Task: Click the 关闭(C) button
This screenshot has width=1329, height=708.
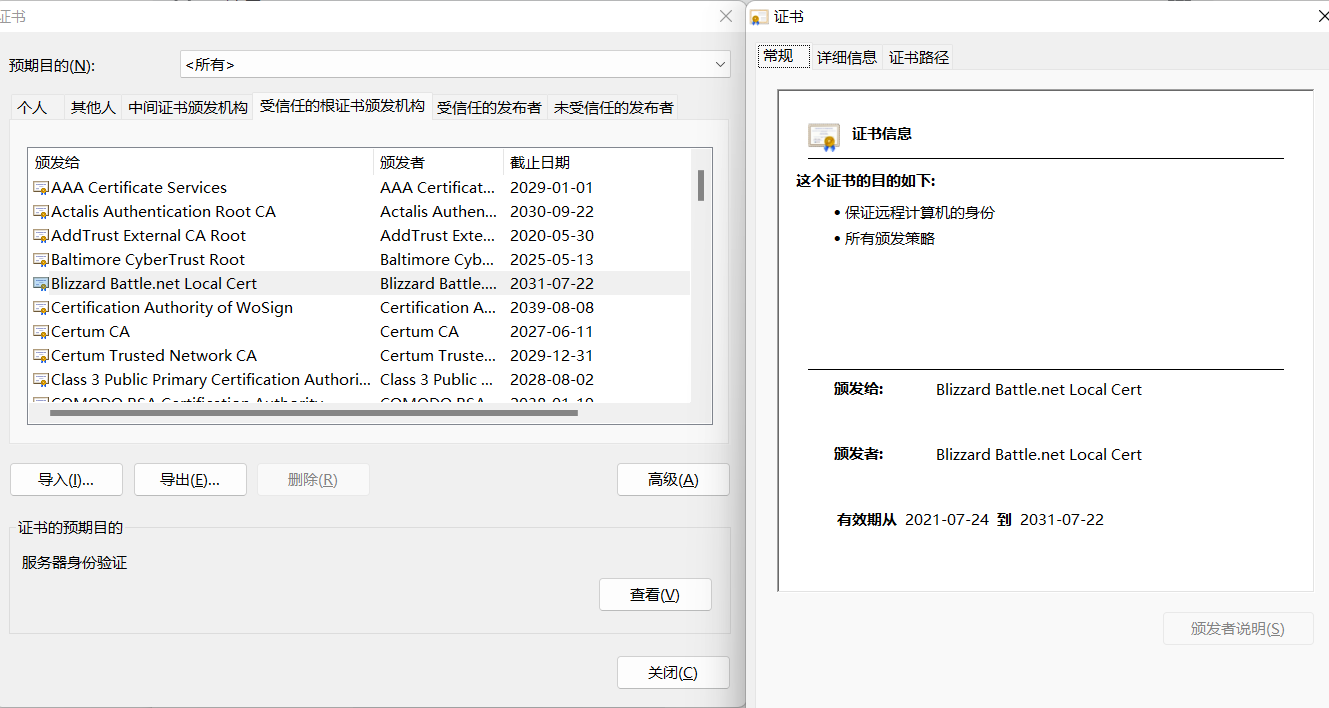Action: point(673,672)
